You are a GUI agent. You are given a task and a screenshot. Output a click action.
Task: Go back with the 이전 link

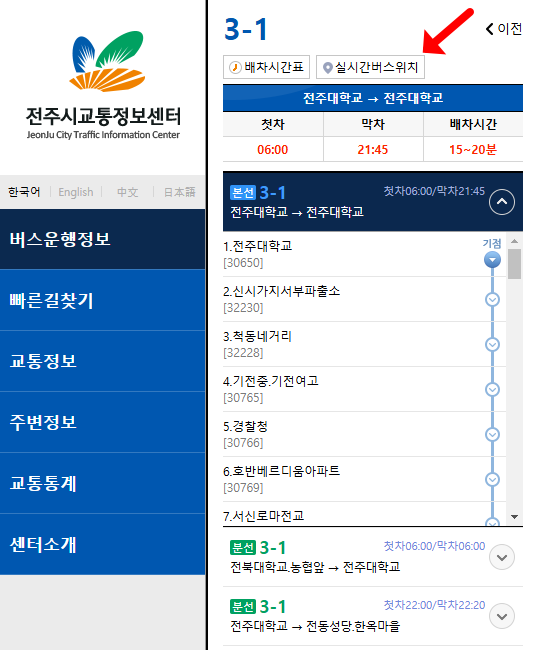(503, 29)
